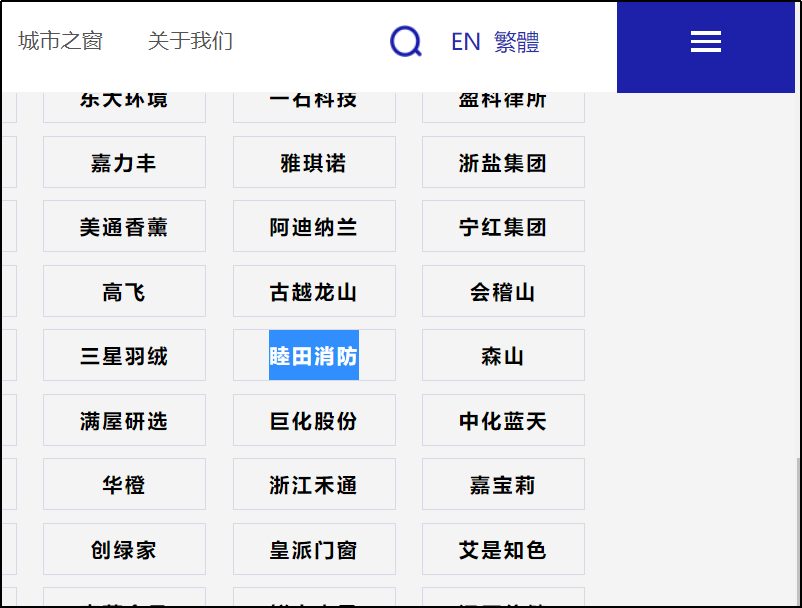Pick the 创绿家 brand box
Screen dimensions: 802x608
(x=124, y=549)
